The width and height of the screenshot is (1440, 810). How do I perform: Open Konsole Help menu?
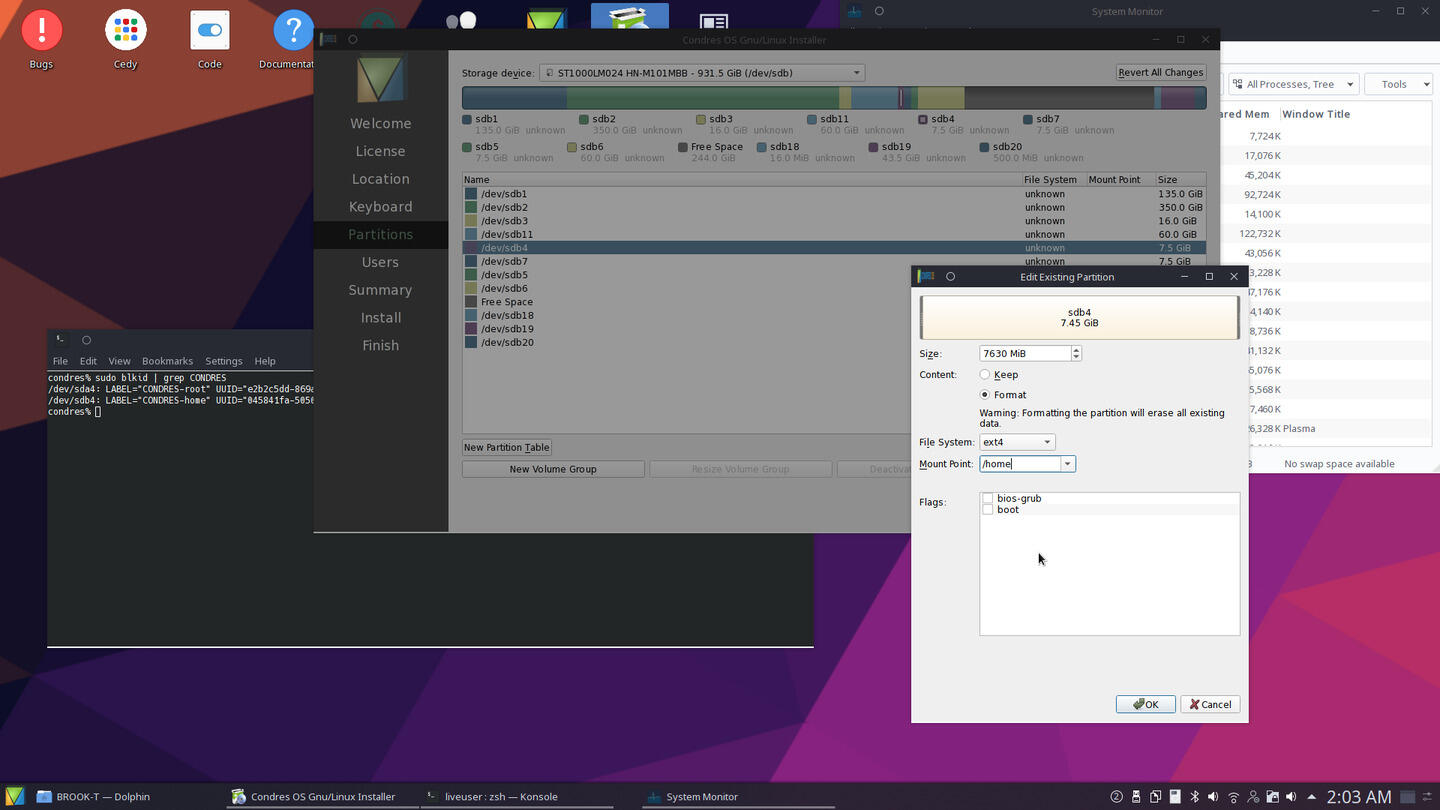tap(265, 361)
